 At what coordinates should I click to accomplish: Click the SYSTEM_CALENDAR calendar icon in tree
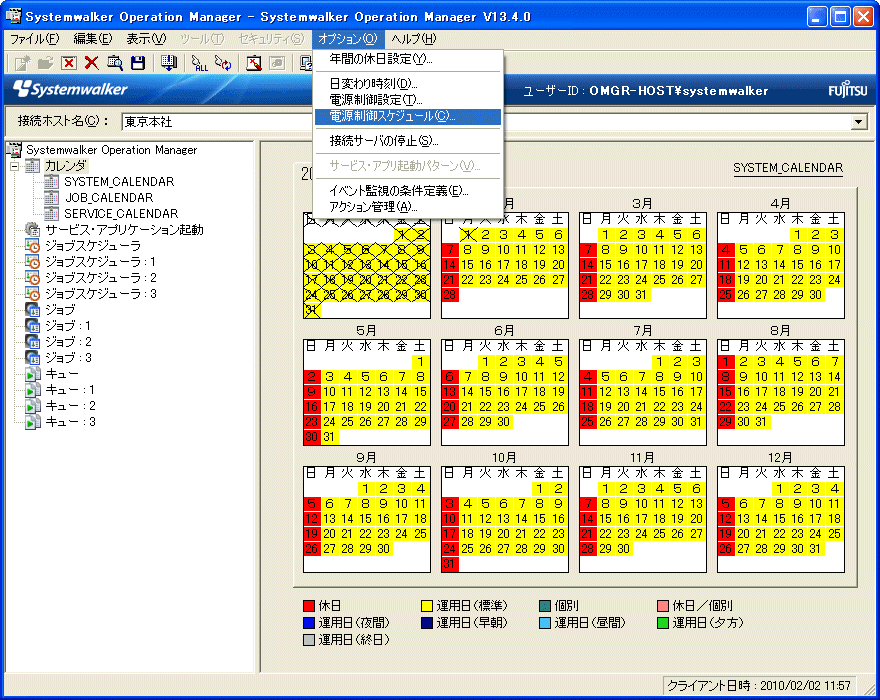click(52, 182)
